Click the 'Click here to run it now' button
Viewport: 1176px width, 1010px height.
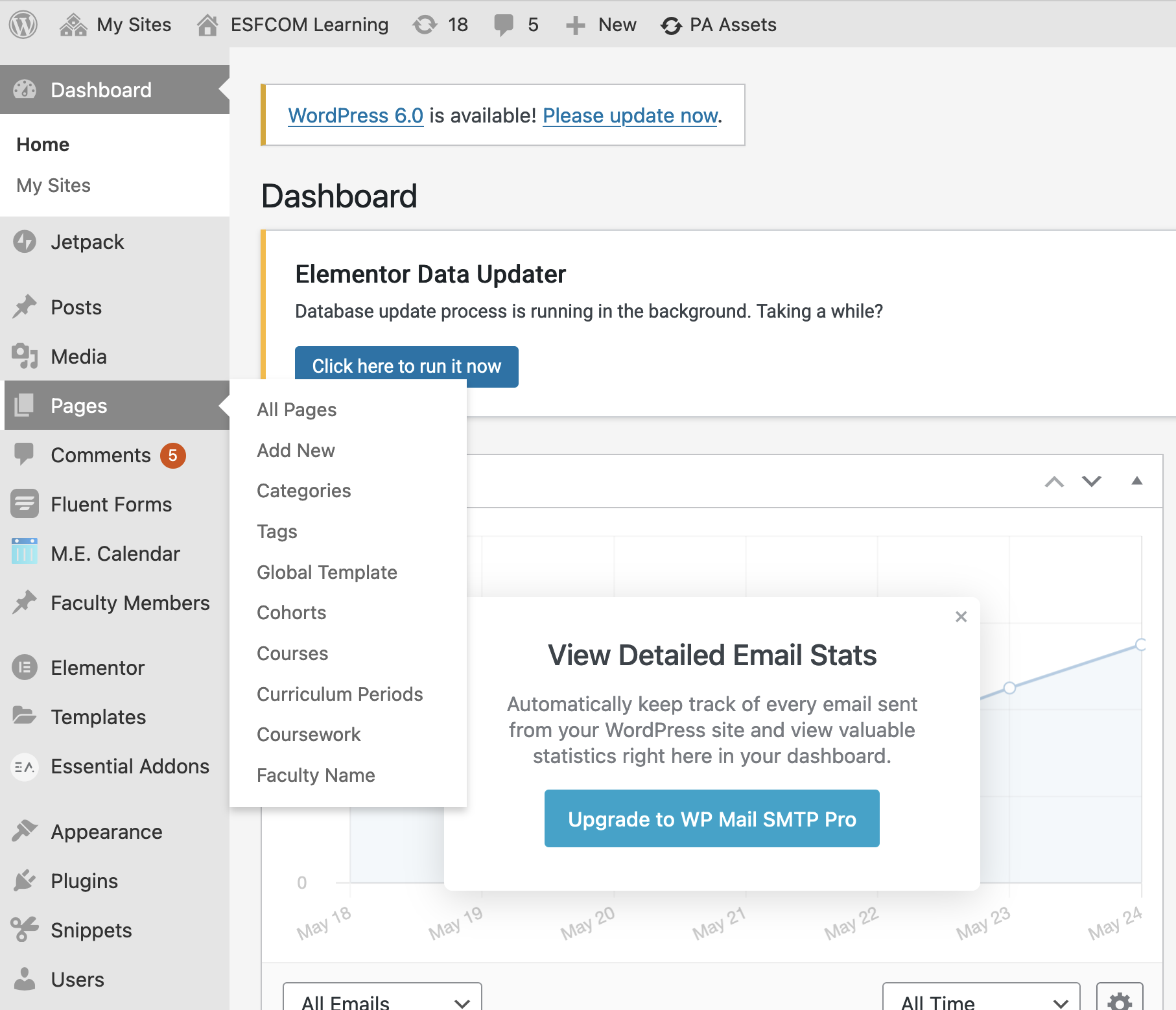(406, 366)
